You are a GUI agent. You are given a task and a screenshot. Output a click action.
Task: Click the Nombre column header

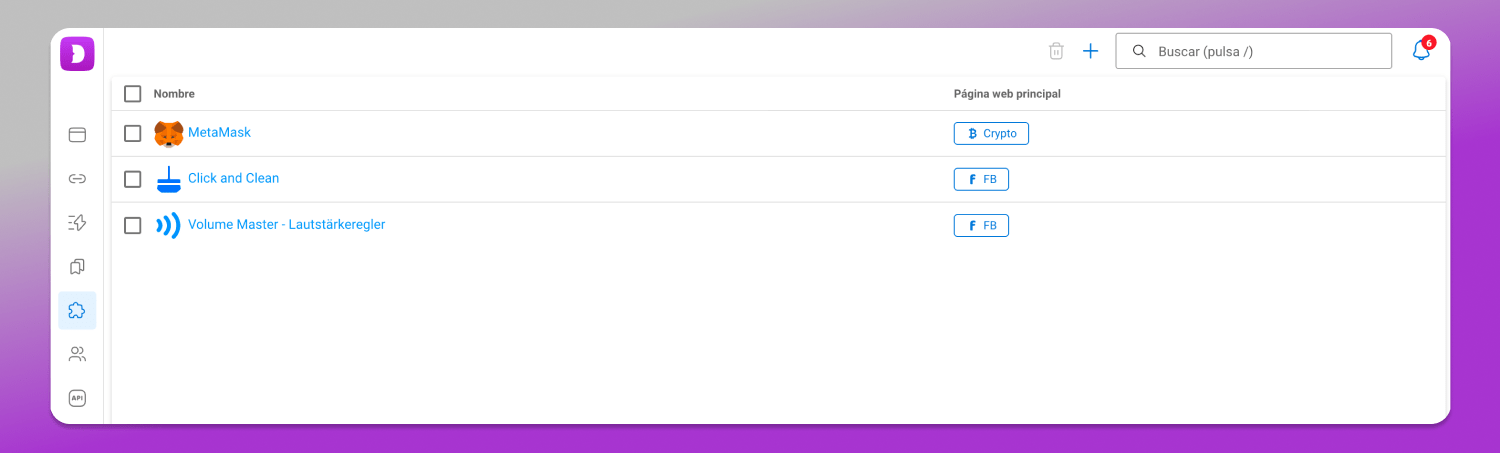click(x=174, y=94)
